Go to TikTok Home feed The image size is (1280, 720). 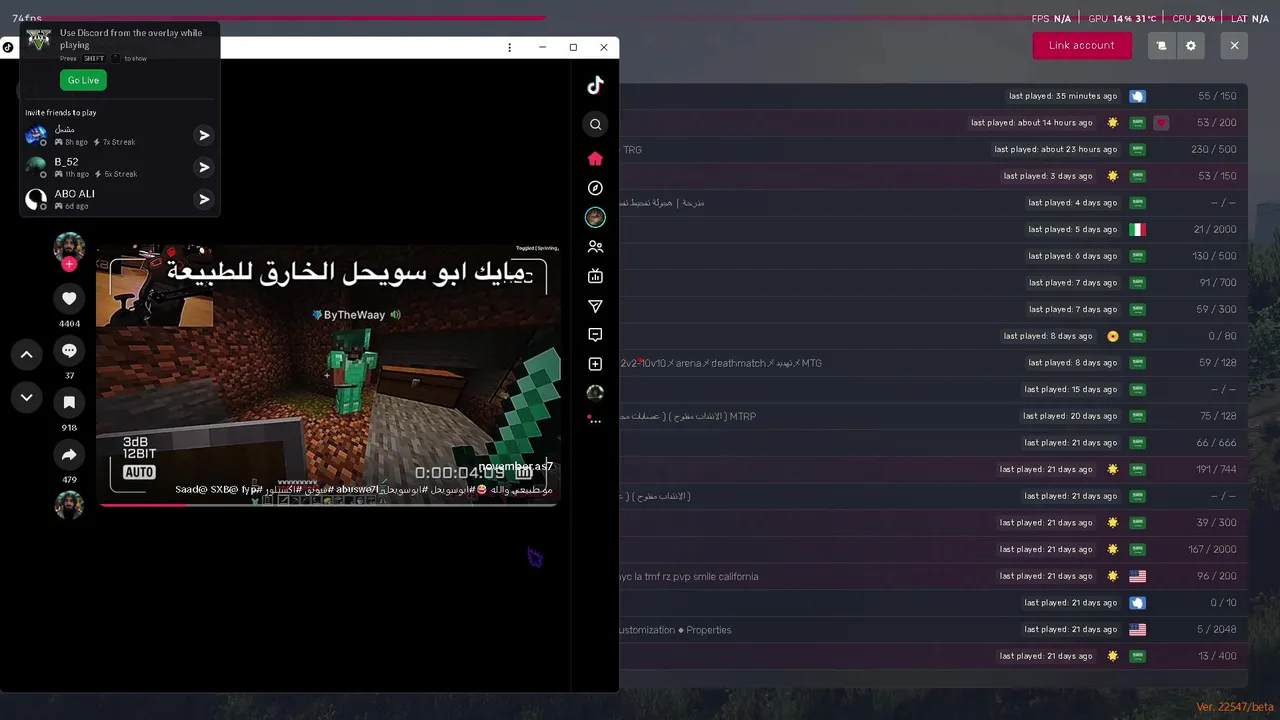pos(595,158)
